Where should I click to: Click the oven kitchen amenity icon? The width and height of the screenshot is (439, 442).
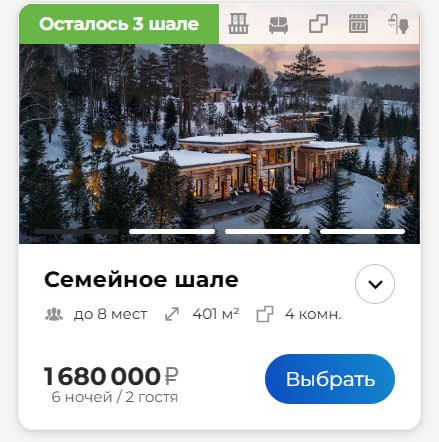point(358,24)
